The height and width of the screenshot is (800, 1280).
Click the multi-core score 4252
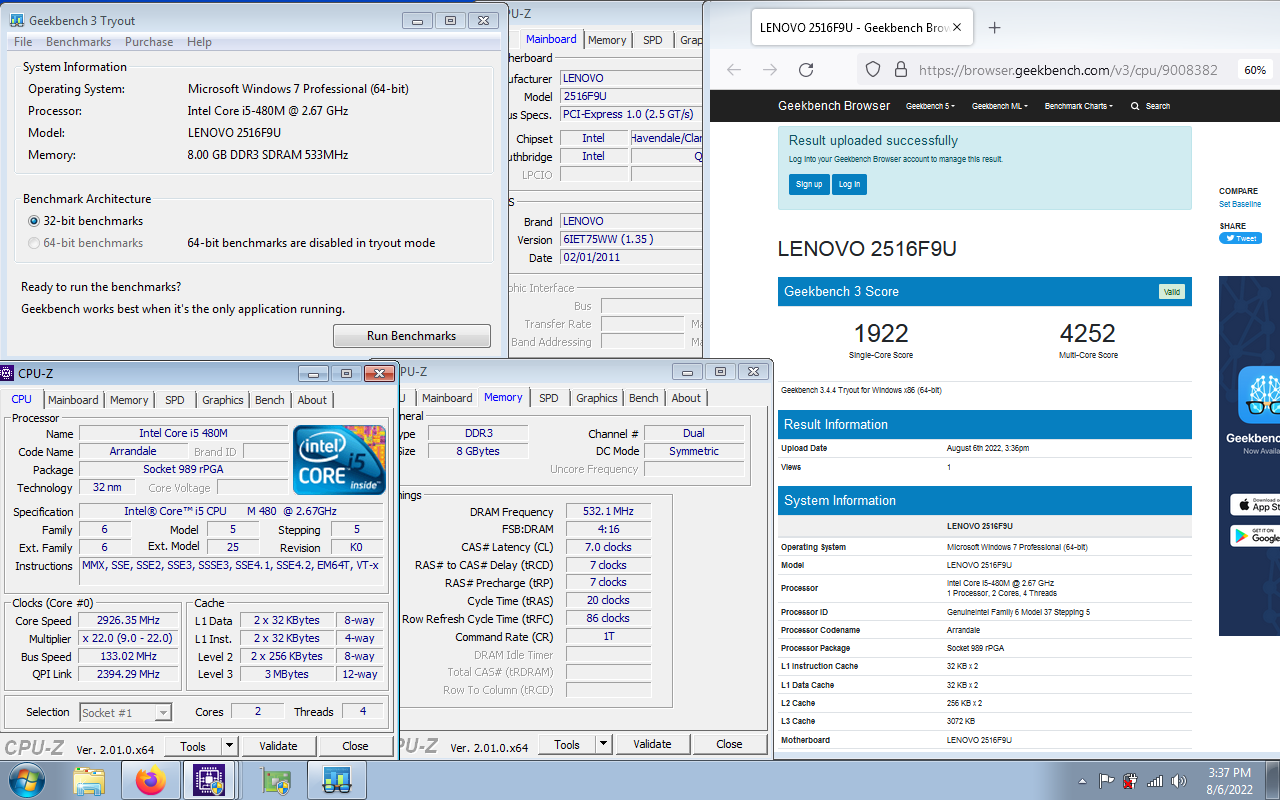click(1087, 333)
